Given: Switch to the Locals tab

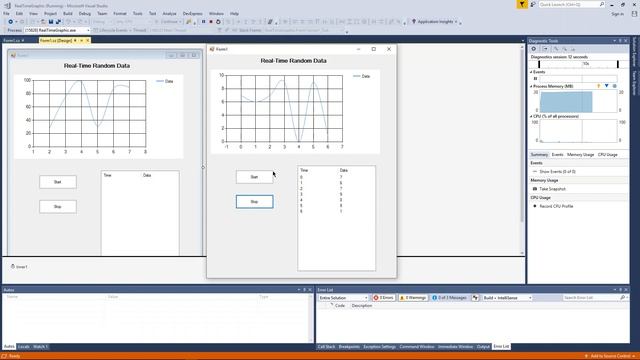Looking at the screenshot, I should 24,347.
